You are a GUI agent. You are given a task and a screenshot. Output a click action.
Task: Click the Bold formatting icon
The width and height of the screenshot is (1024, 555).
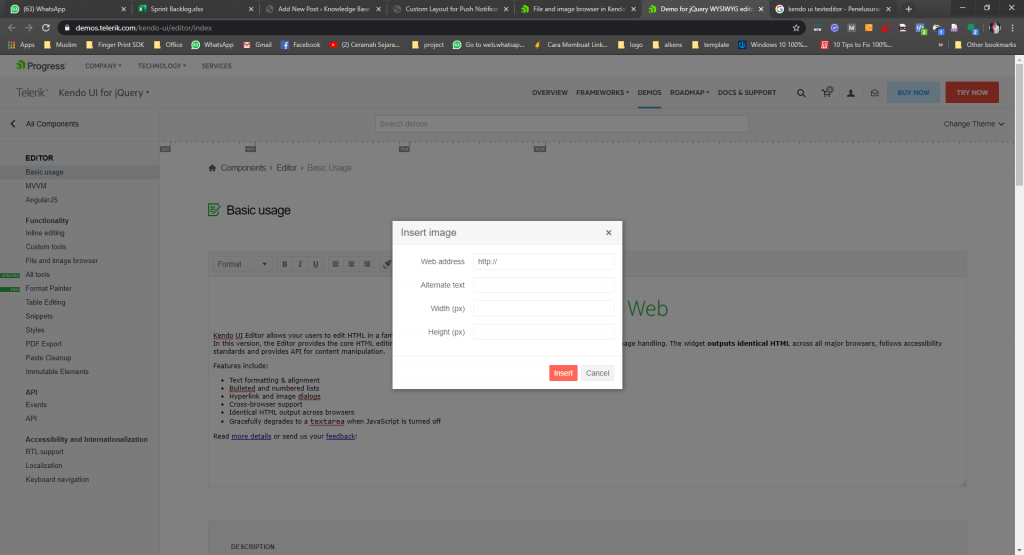pyautogui.click(x=285, y=264)
